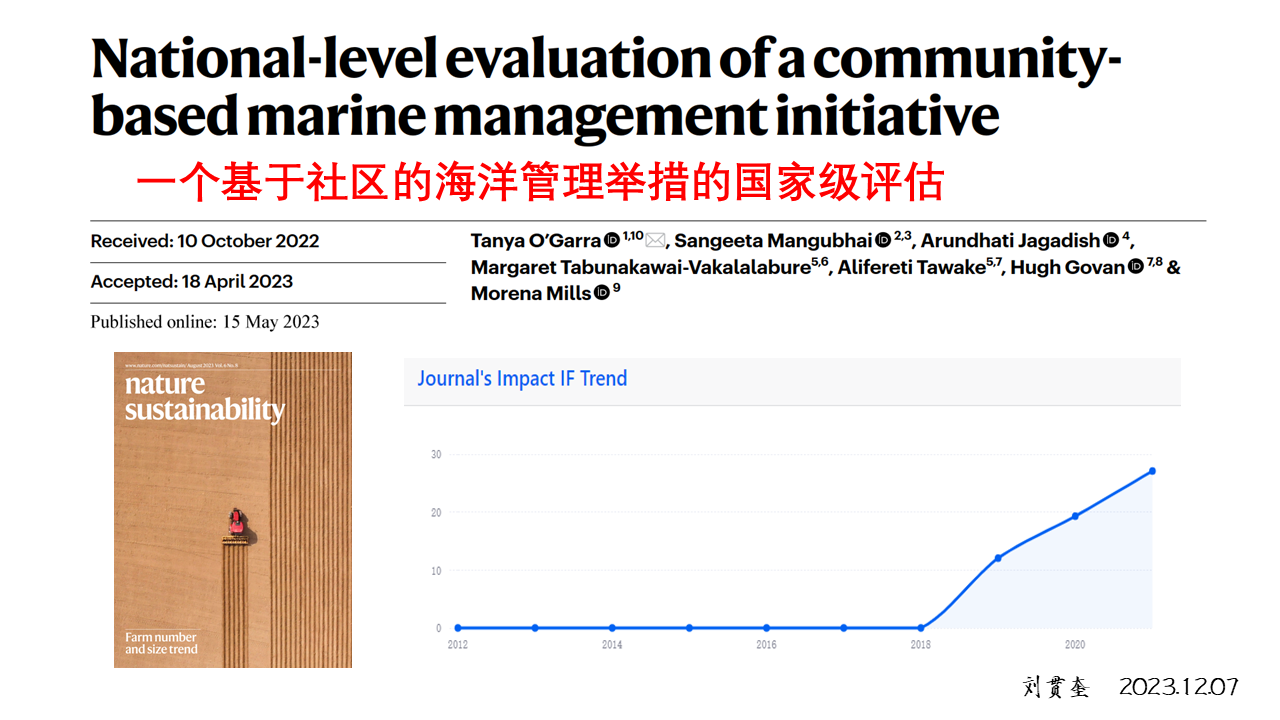Click the ORCID icon beside Arundhati Jagadish

pos(1111,241)
